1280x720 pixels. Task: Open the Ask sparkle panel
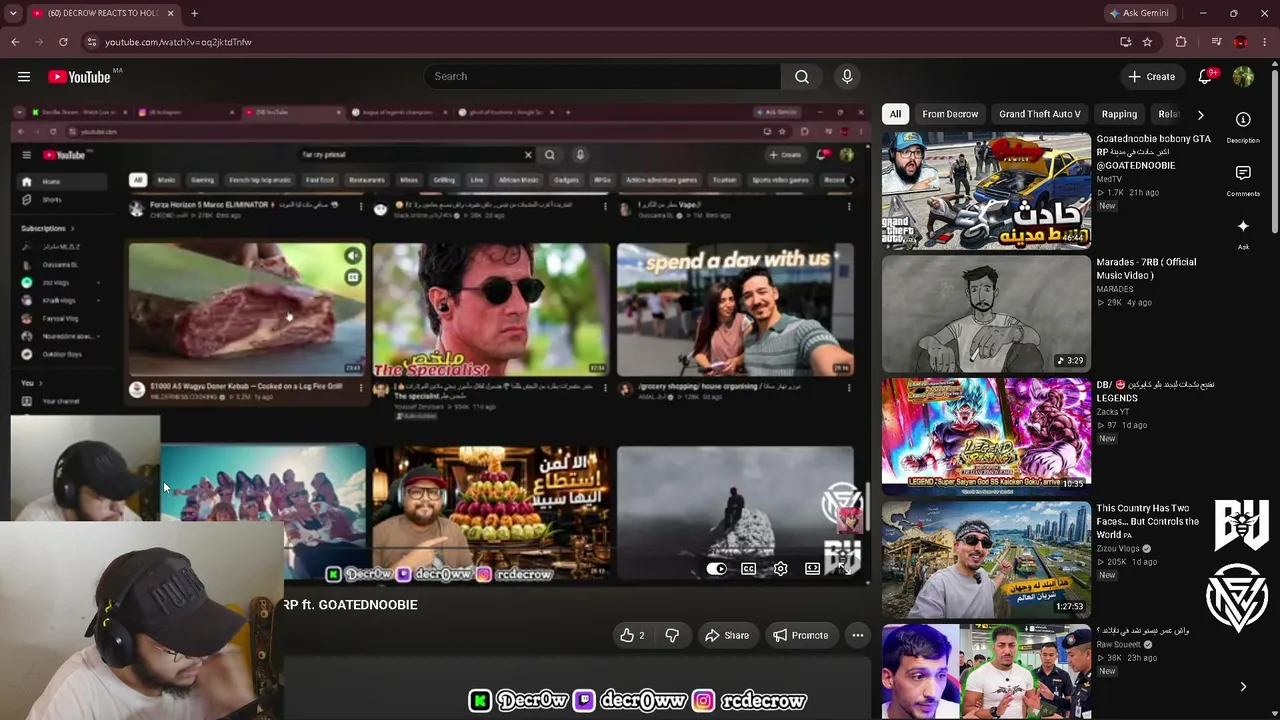[x=1243, y=233]
